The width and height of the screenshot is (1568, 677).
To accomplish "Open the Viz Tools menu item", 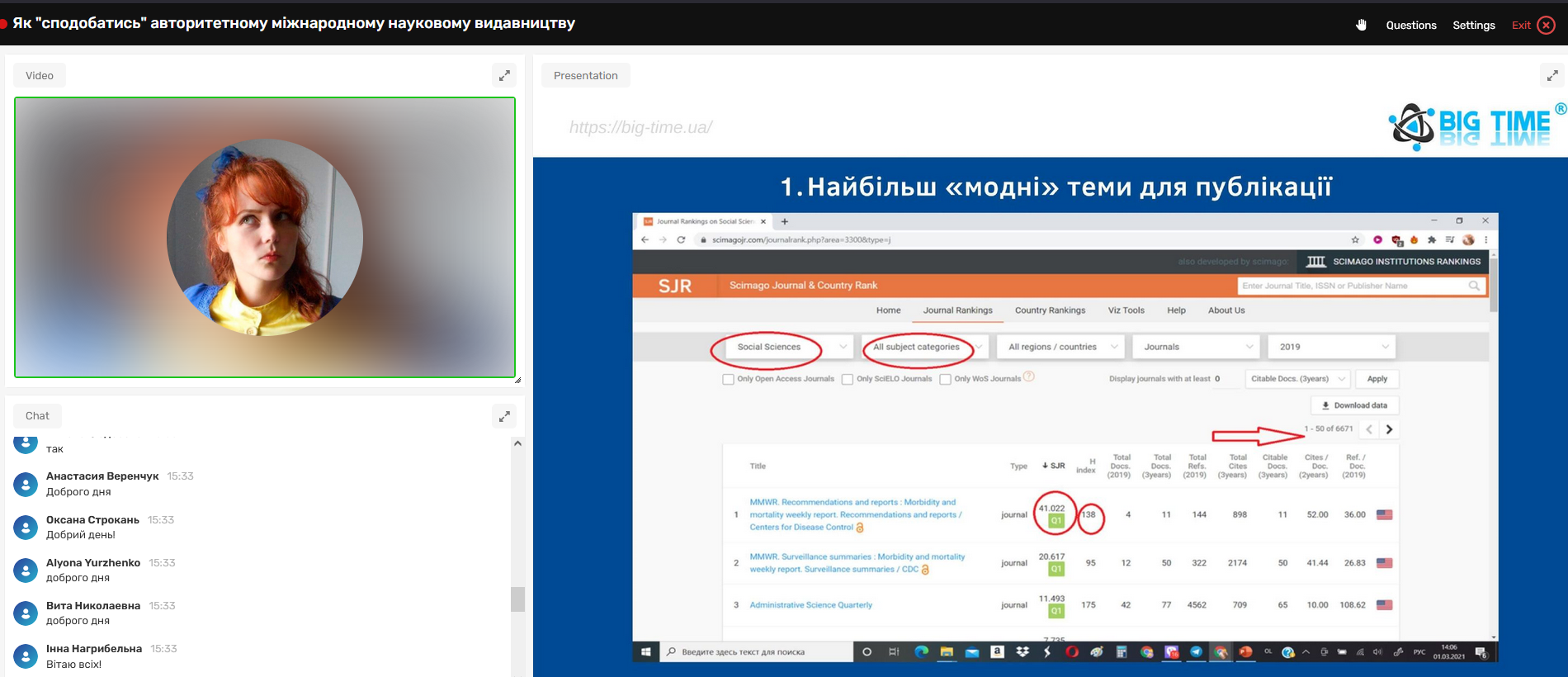I will [x=1126, y=310].
